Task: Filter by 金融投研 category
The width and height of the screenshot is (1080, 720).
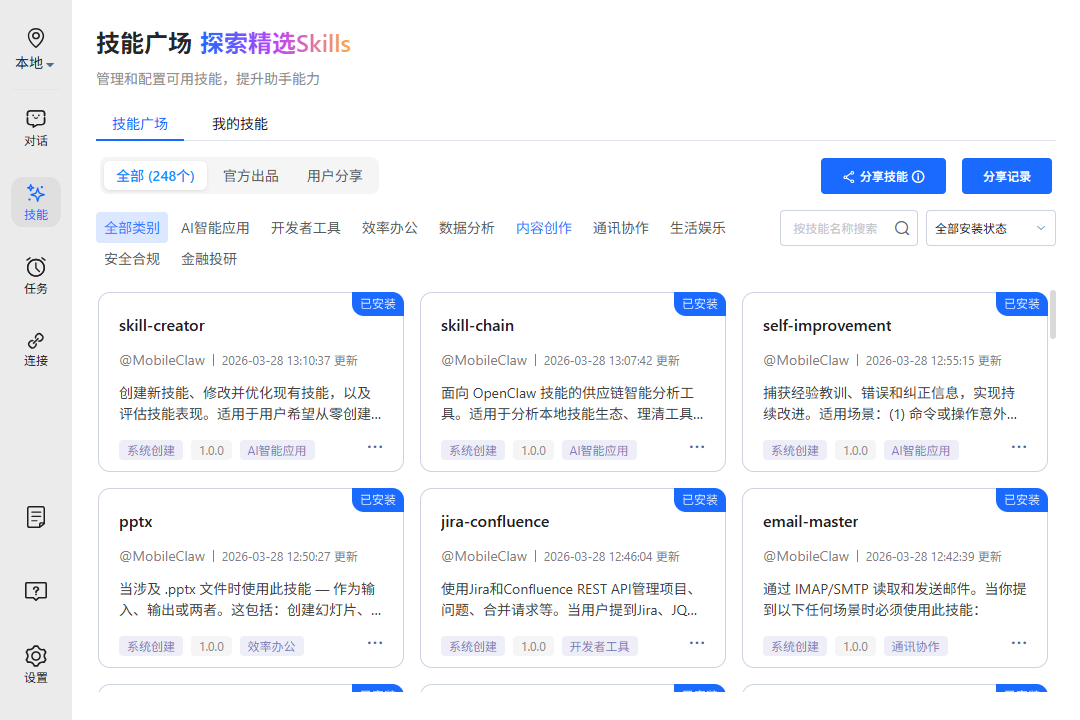Action: 209,259
